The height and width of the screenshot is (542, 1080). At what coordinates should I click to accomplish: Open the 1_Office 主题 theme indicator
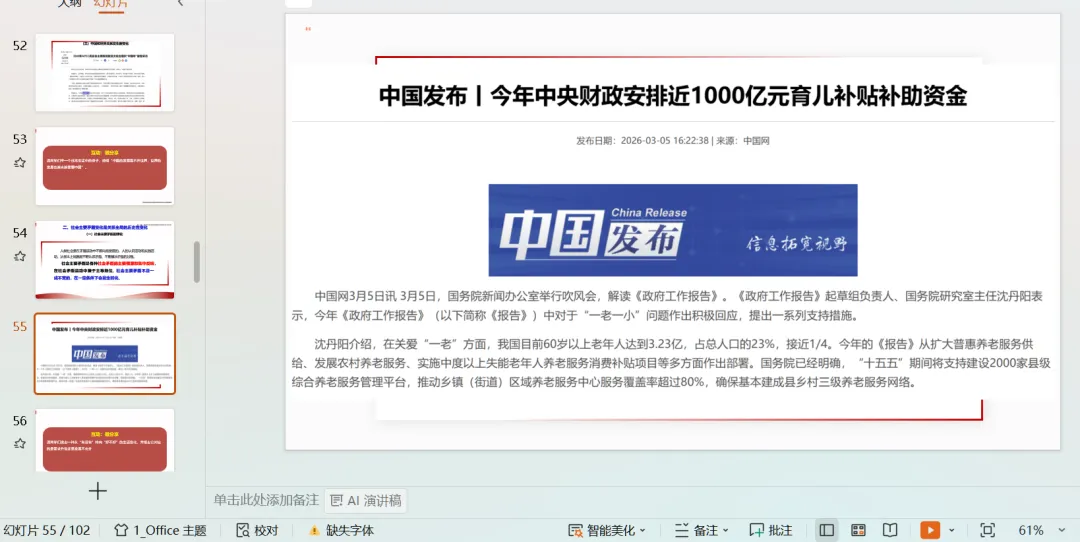(x=160, y=530)
